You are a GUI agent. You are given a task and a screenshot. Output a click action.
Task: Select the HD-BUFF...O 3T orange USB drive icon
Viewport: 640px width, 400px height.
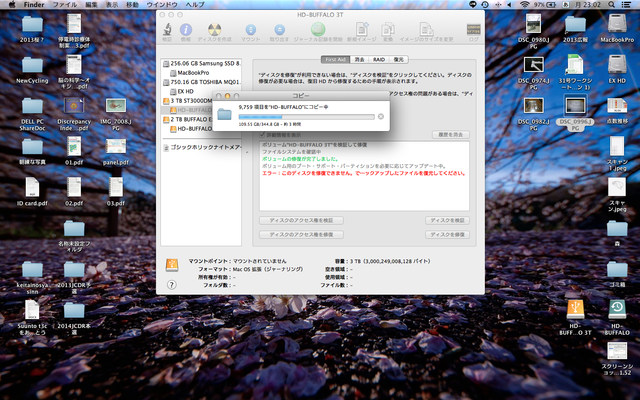coord(576,309)
